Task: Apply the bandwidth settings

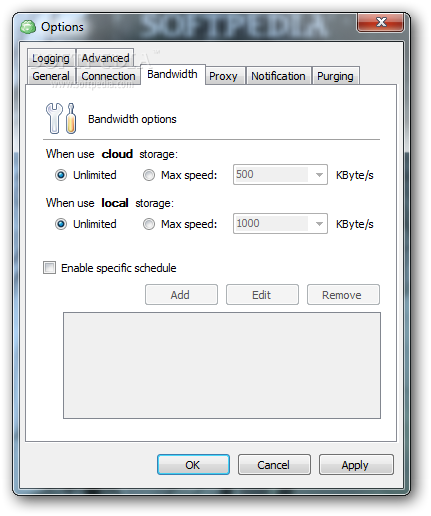Action: (x=356, y=465)
